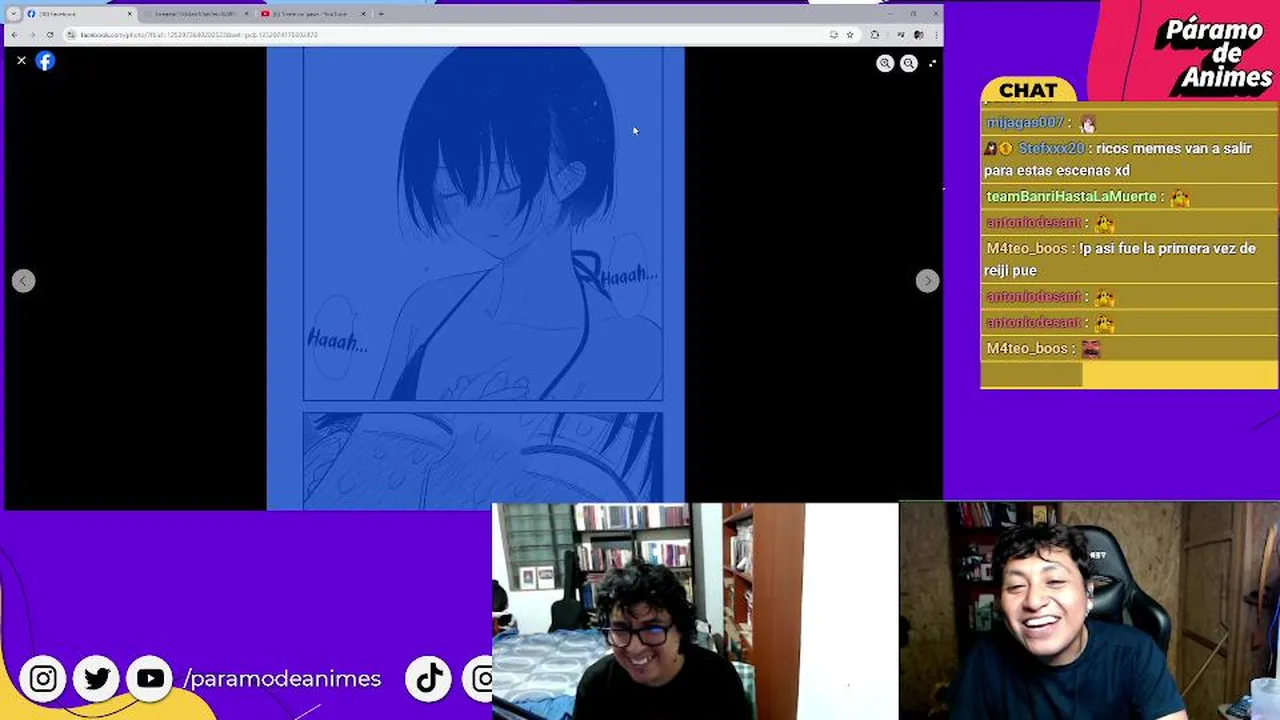Click the TikTok social icon
The width and height of the screenshot is (1280, 720).
click(x=429, y=679)
